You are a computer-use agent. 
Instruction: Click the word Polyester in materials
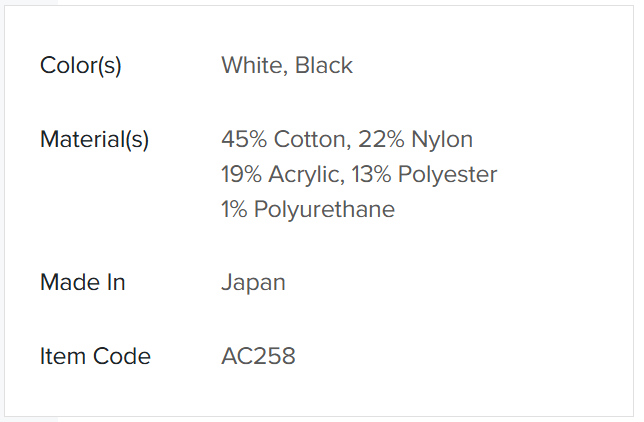coord(447,175)
